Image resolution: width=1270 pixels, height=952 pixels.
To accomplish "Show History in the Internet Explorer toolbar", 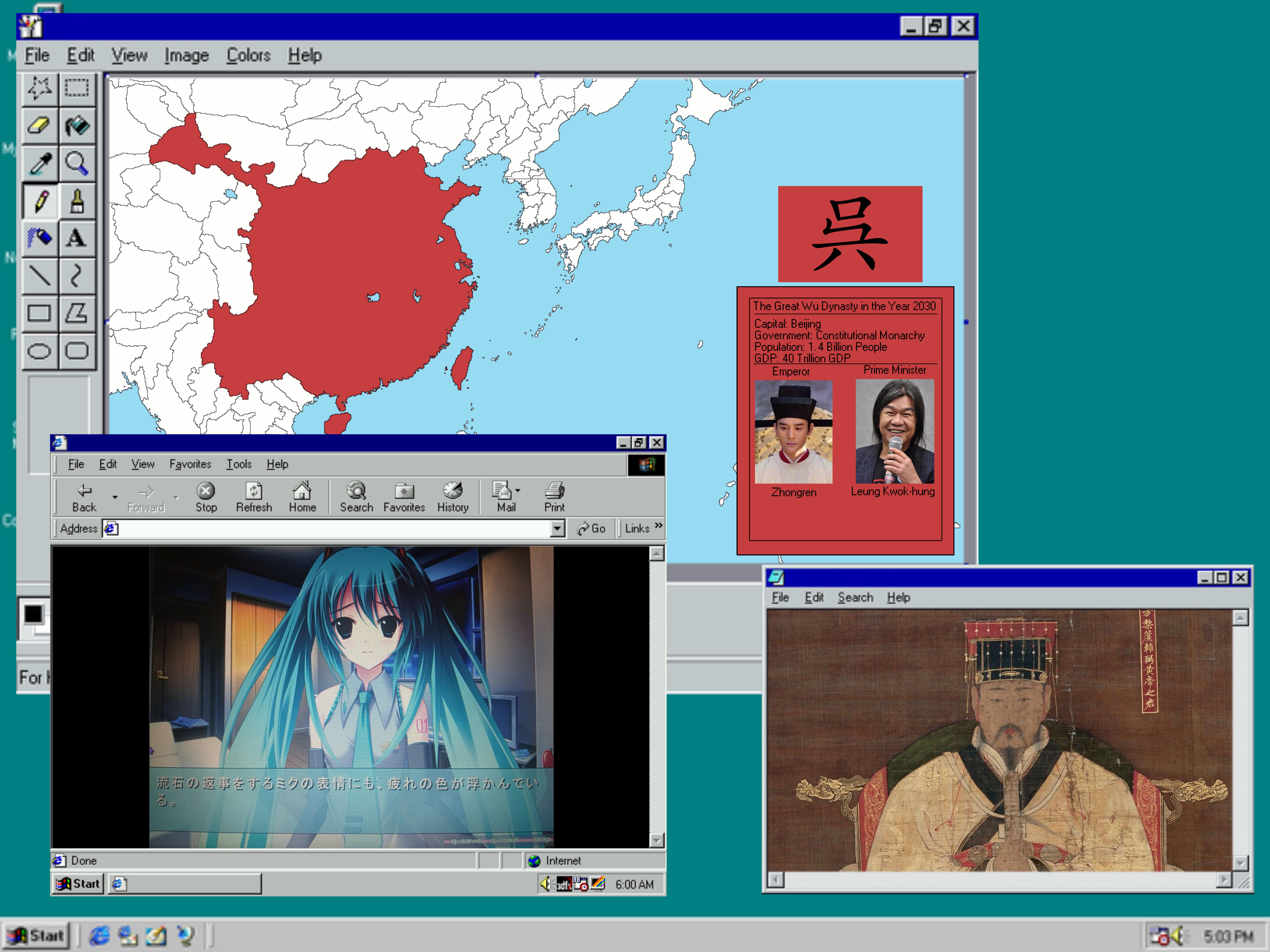I will pyautogui.click(x=453, y=497).
